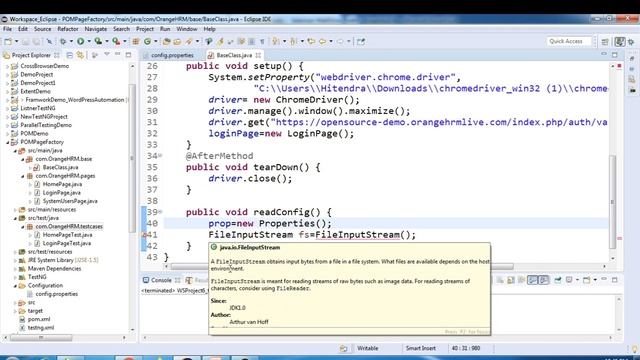
Task: Click underlined FileInputStream error on line 41
Action: click(357, 235)
